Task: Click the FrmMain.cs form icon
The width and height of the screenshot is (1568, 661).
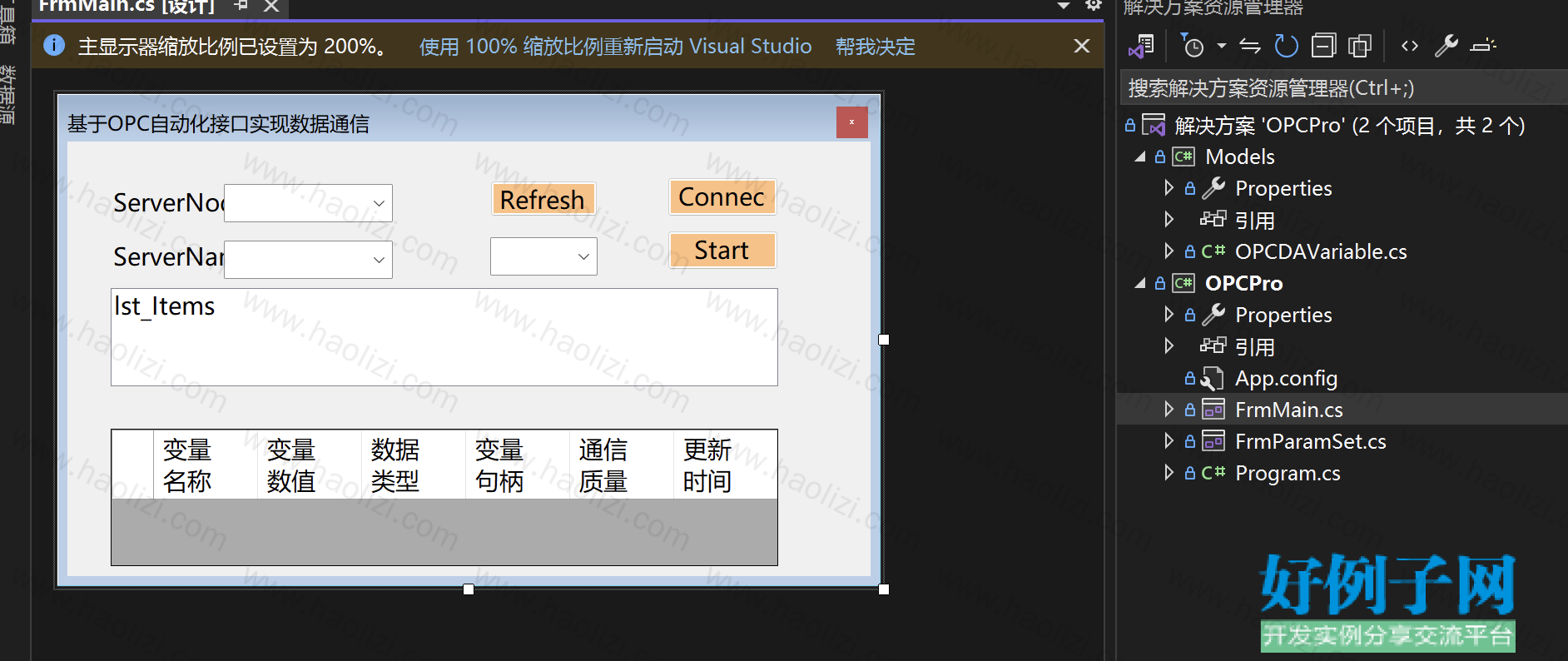Action: tap(1213, 410)
